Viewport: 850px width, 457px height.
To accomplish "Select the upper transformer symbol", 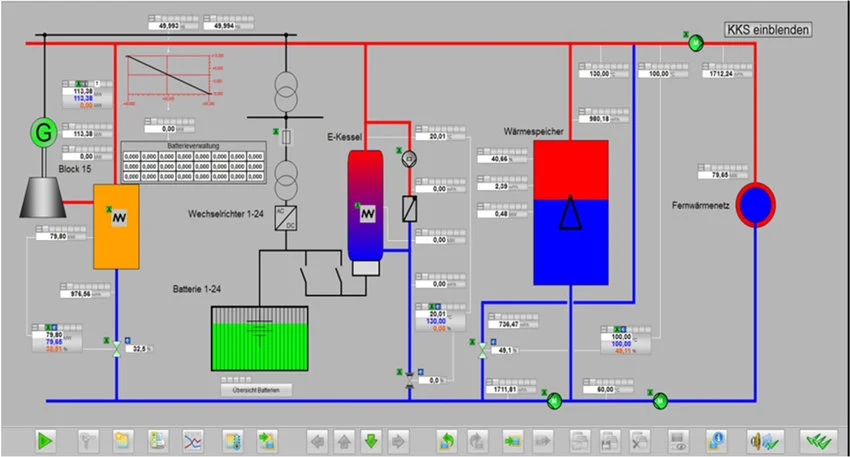I will [286, 92].
